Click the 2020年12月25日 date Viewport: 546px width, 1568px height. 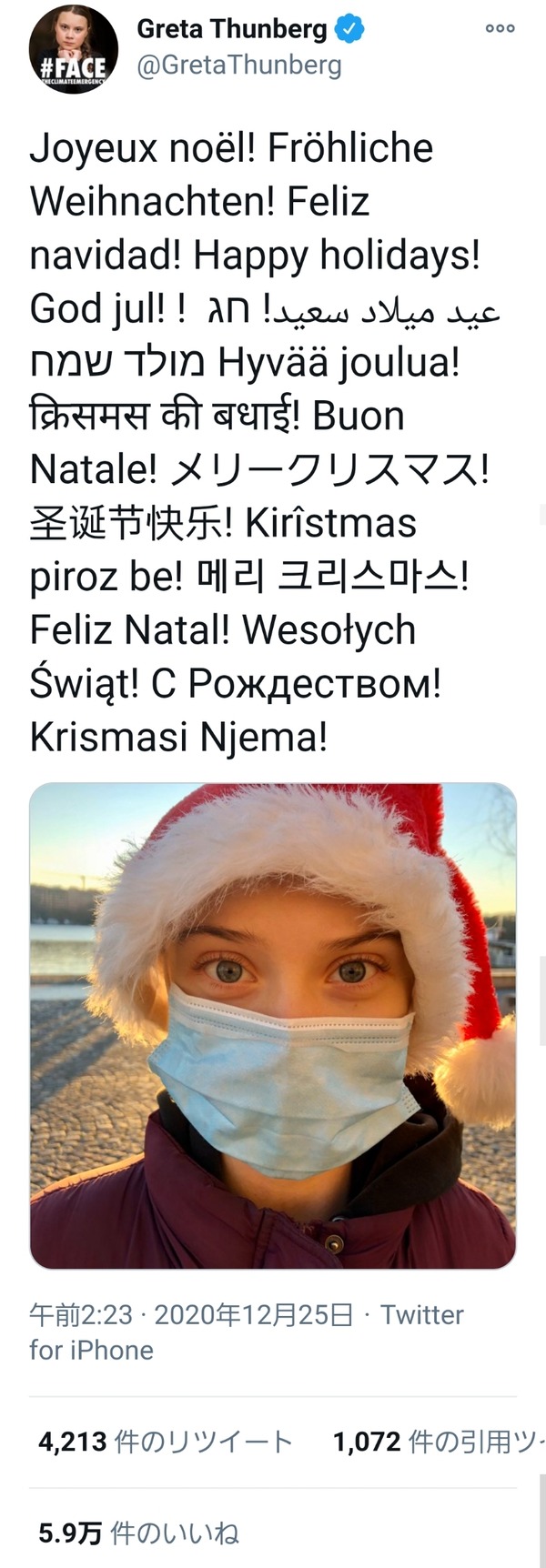coord(253,1315)
